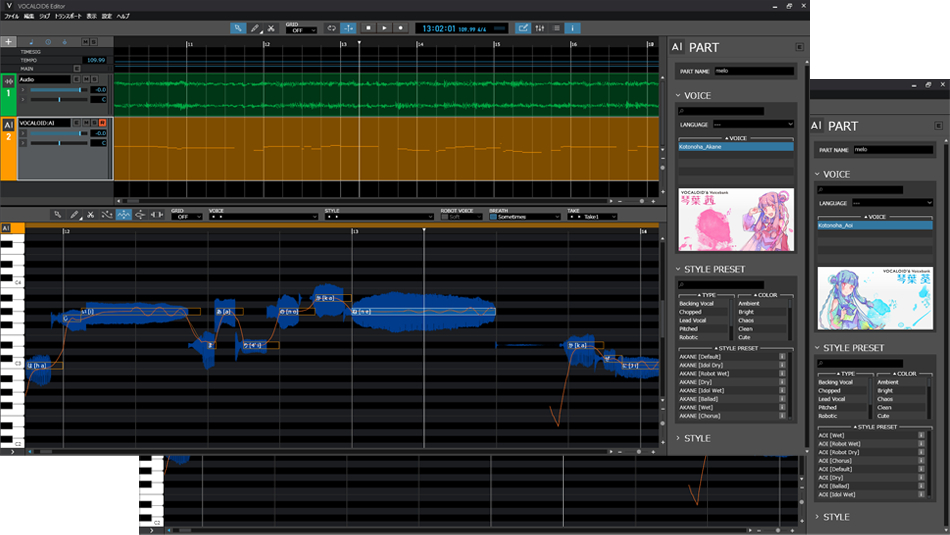Choose AKANE [Ballad] style preset
The width and height of the screenshot is (950, 535).
pos(729,399)
